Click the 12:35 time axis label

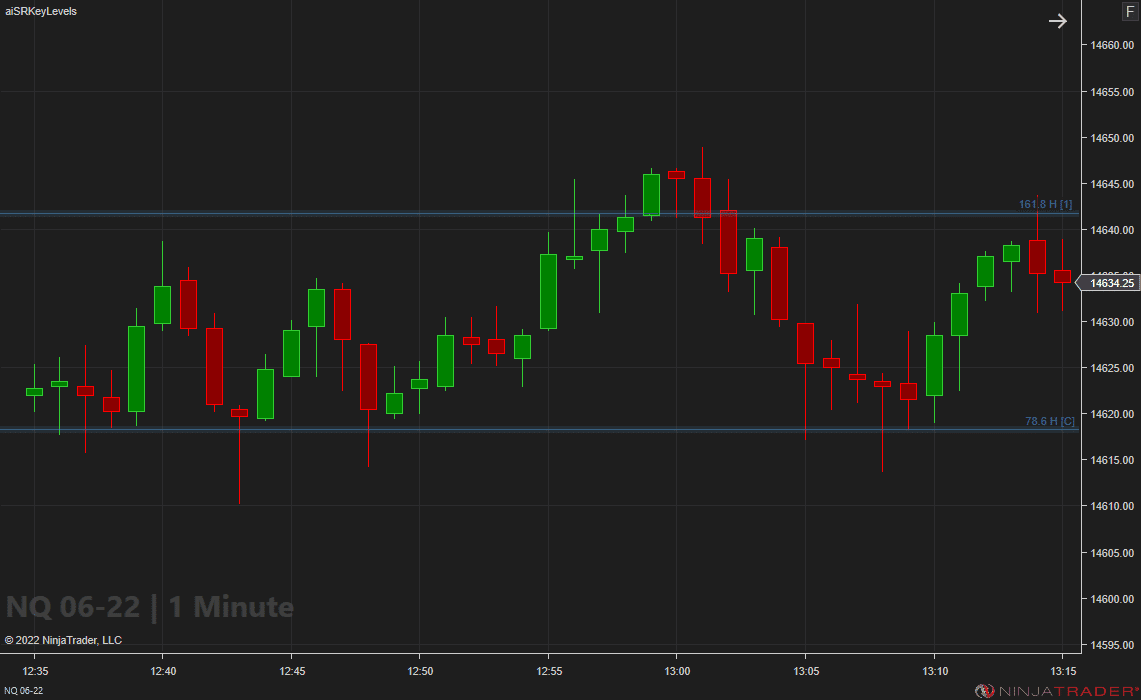pos(35,670)
